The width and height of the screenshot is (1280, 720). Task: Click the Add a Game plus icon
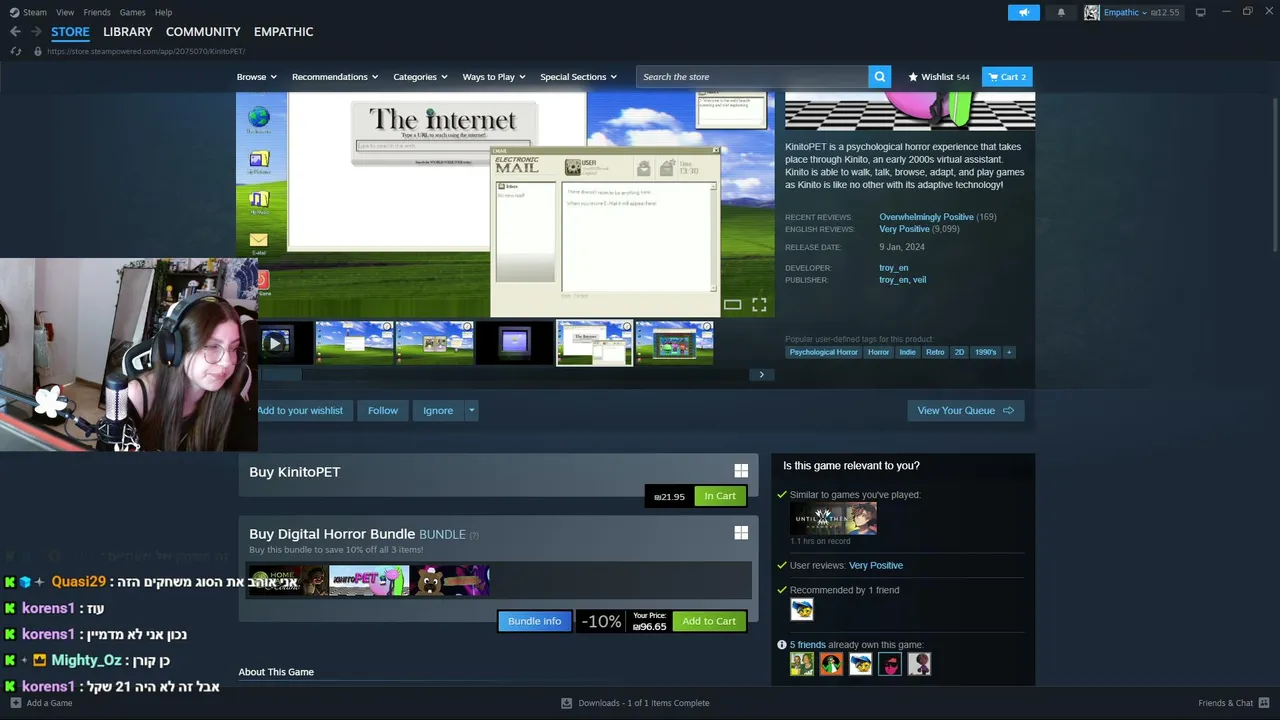click(x=16, y=703)
